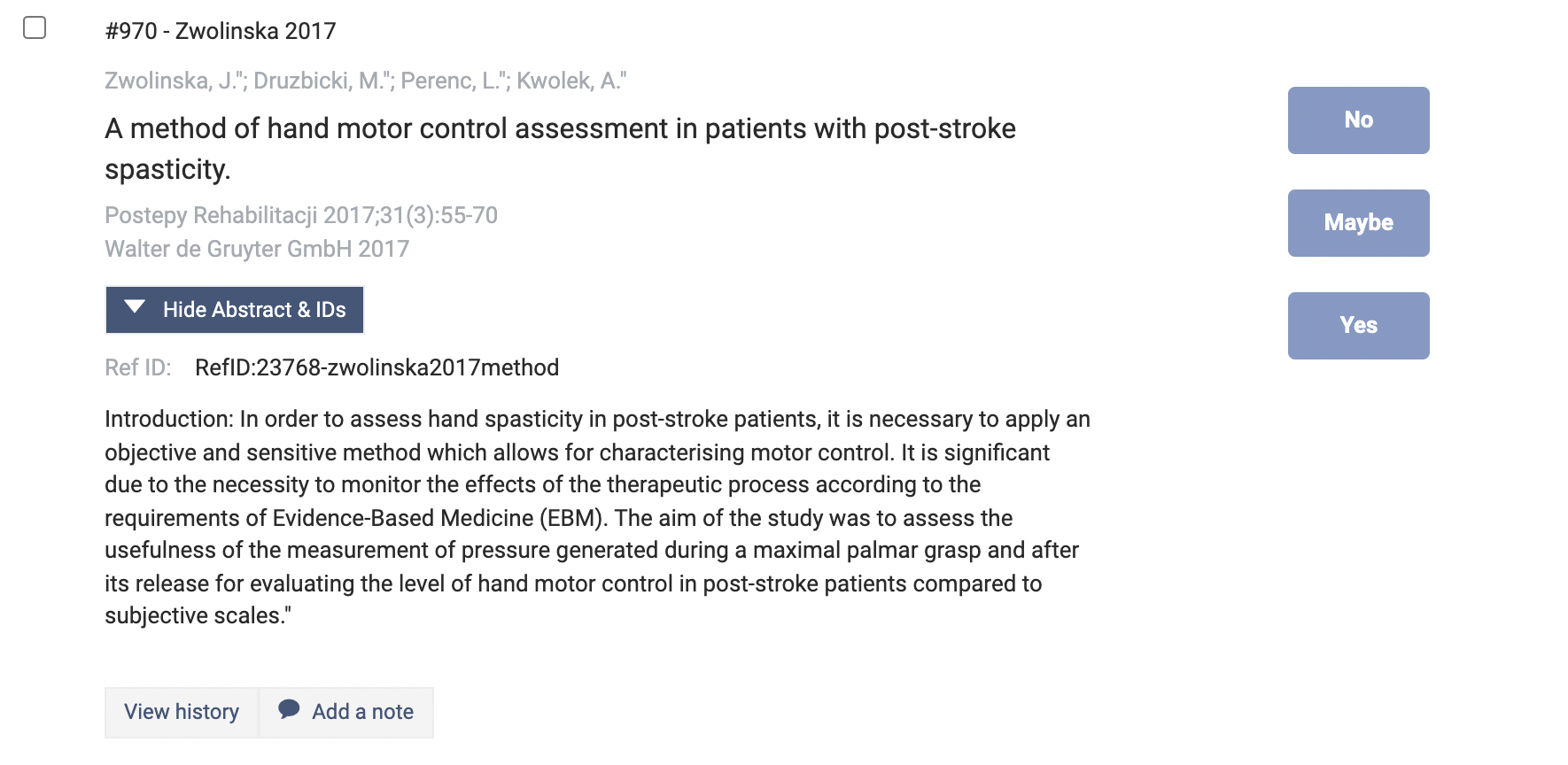Click the RefID:23768-zwolinska2017method value

[376, 367]
